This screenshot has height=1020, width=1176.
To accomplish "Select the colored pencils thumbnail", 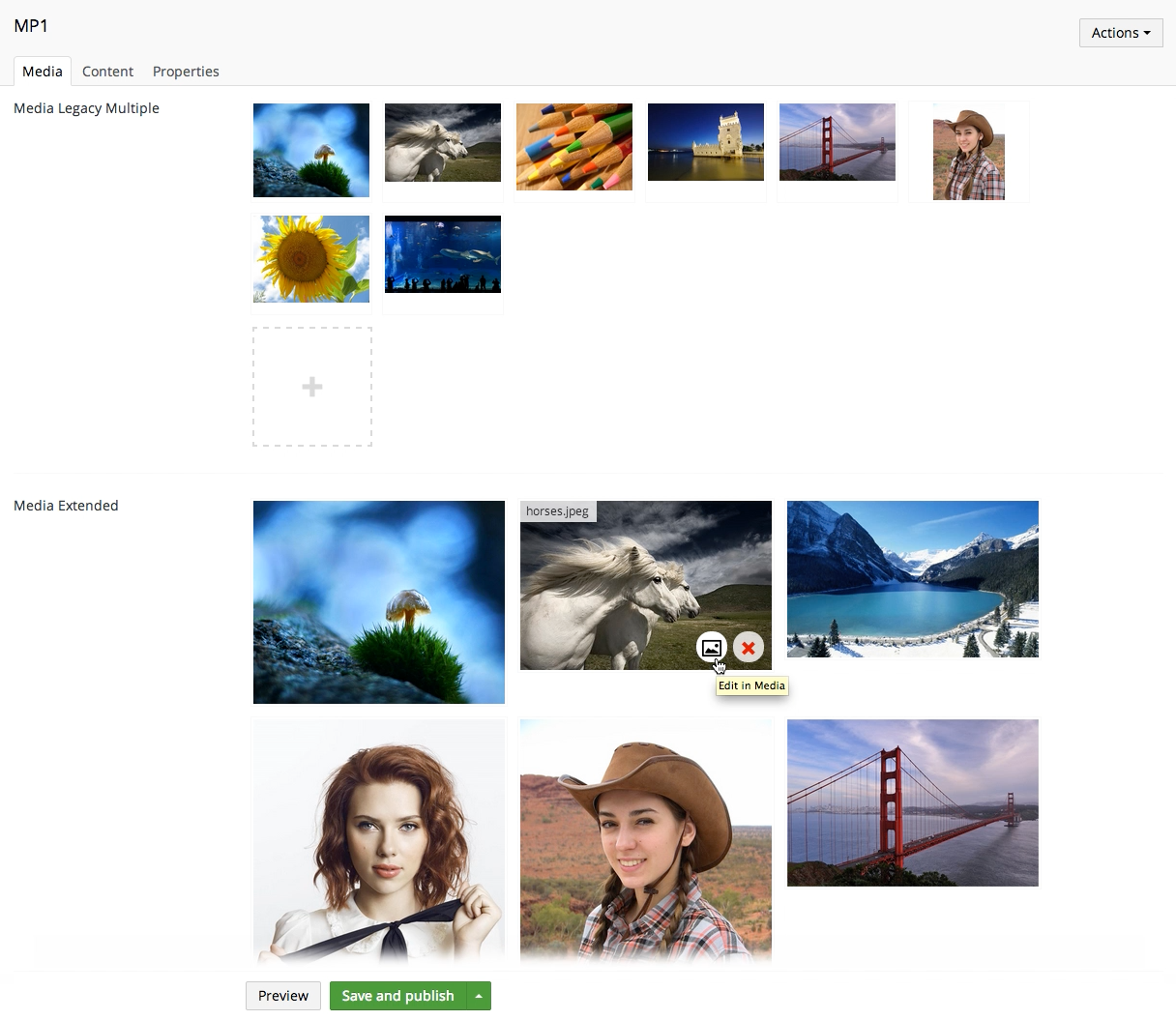I will (x=574, y=147).
